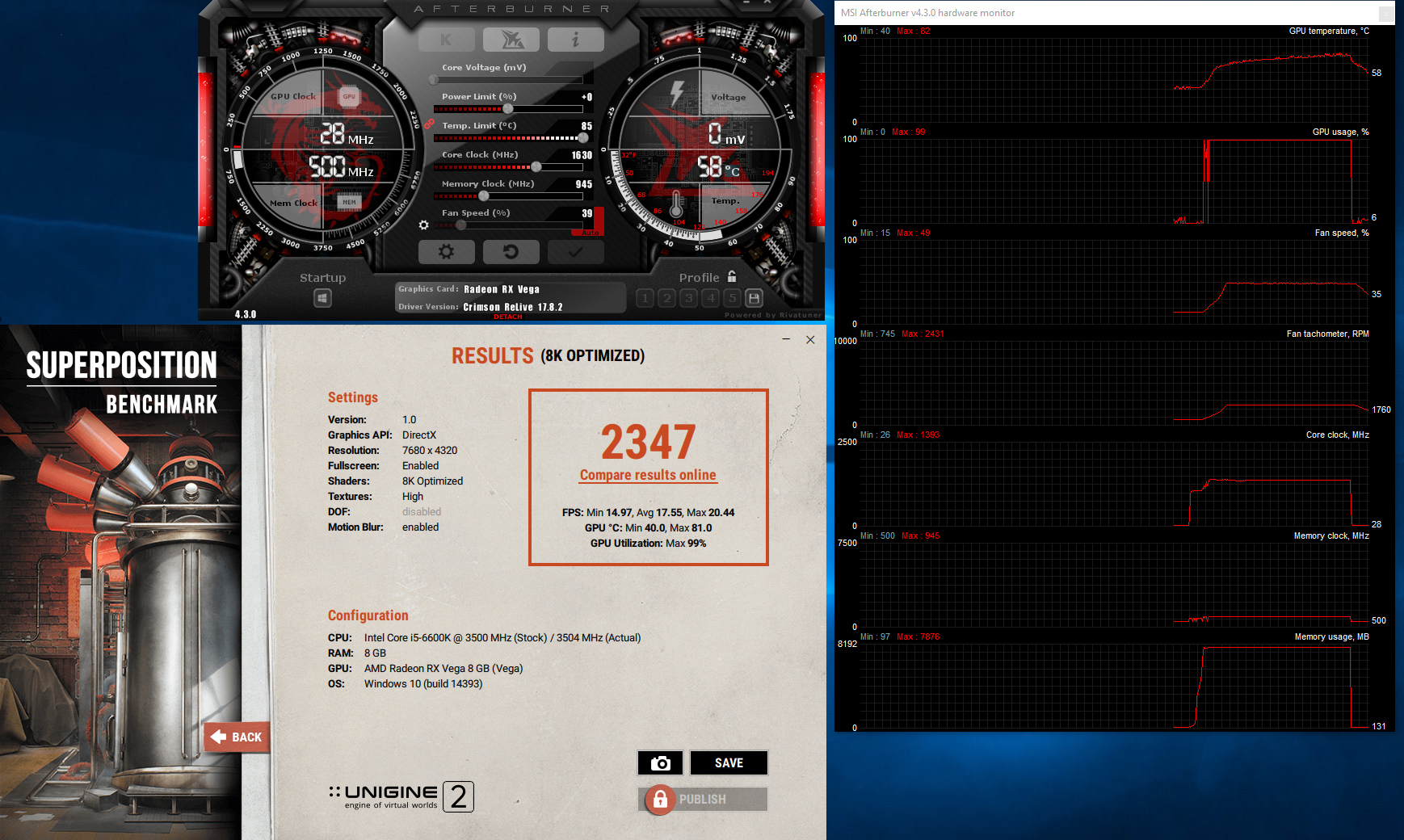1404x840 pixels.
Task: Click the PUBLISH padlock icon
Action: pos(660,799)
